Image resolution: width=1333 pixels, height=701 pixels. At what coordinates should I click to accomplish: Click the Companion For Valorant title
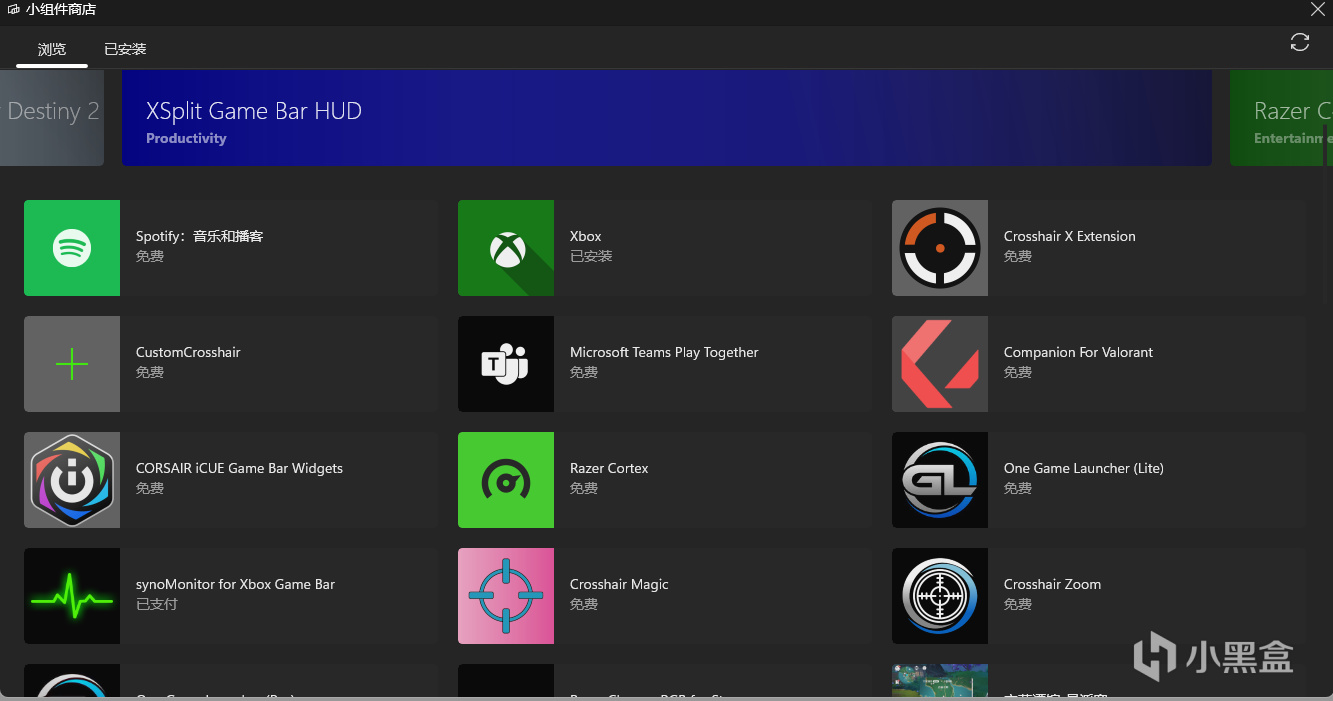coord(1078,353)
